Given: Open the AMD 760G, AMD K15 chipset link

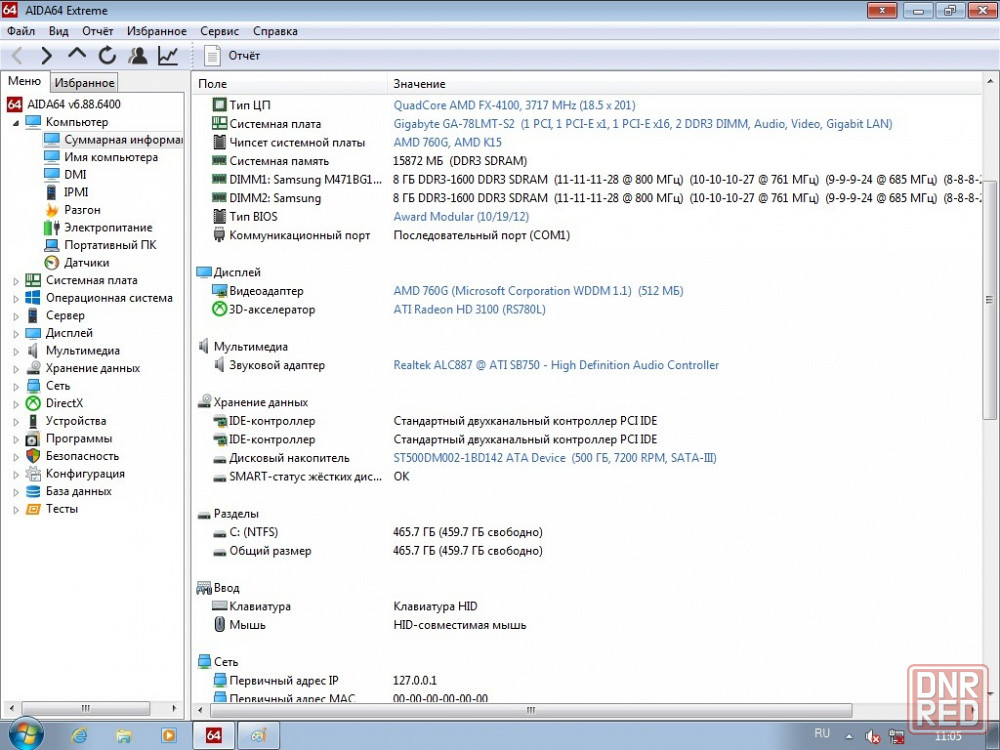Looking at the screenshot, I should coord(447,142).
